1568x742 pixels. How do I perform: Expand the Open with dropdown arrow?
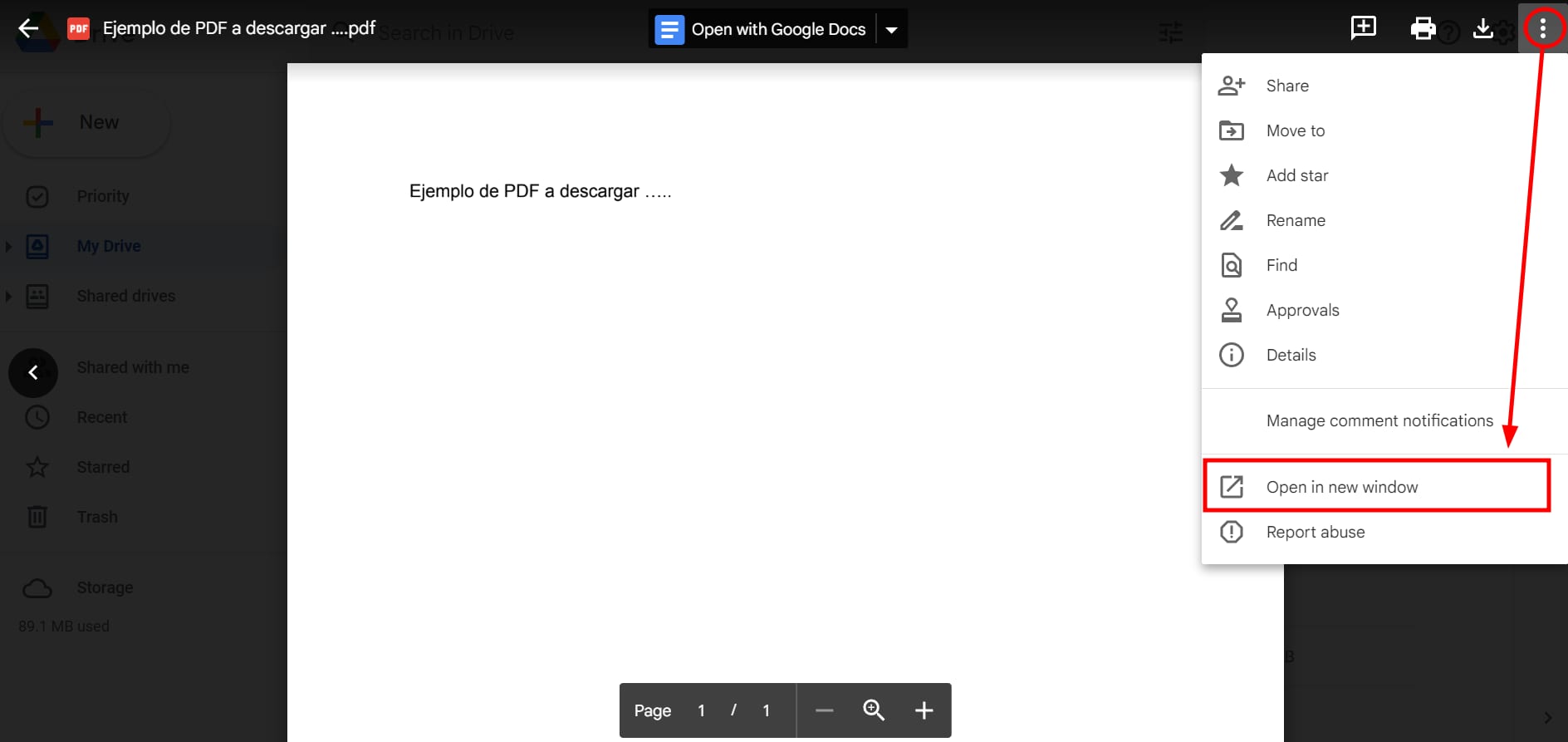(x=891, y=30)
